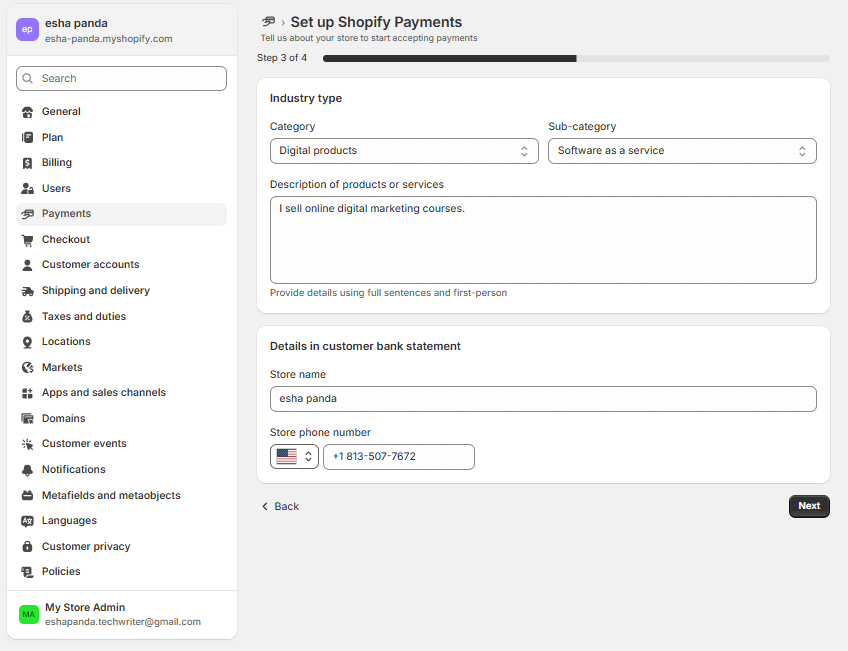Select the Notifications bell icon
848x651 pixels.
26,469
